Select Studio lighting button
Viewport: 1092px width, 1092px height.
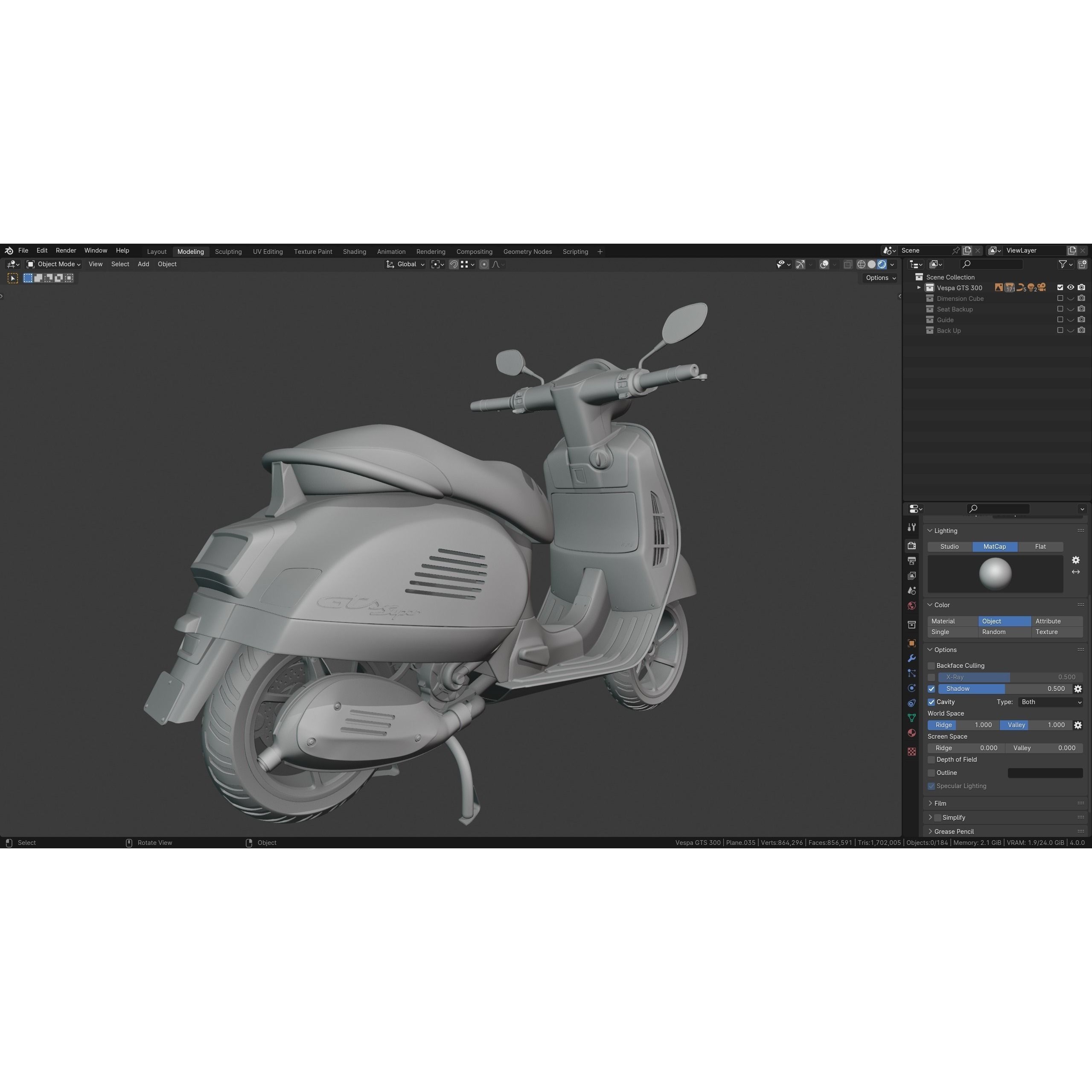coord(949,547)
